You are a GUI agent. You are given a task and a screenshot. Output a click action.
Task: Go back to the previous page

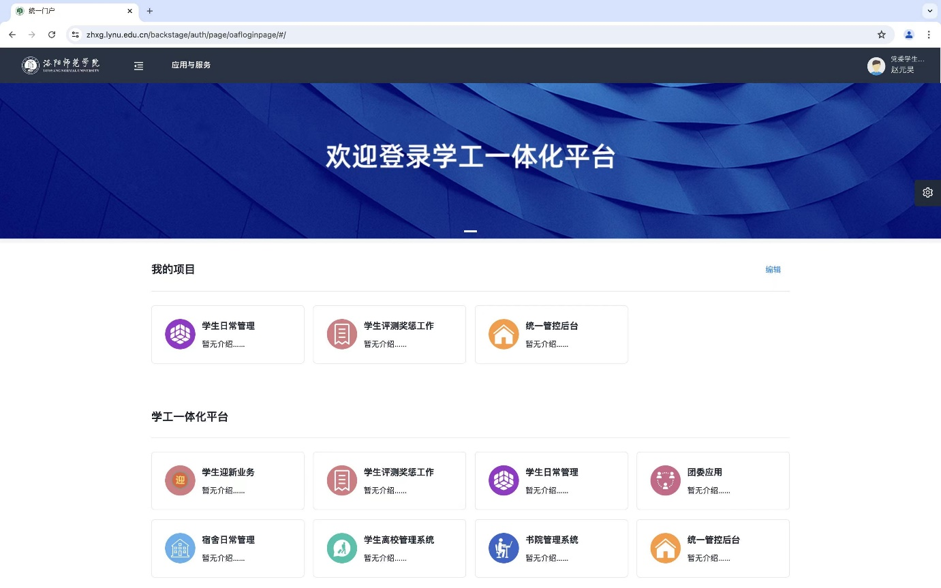[12, 35]
